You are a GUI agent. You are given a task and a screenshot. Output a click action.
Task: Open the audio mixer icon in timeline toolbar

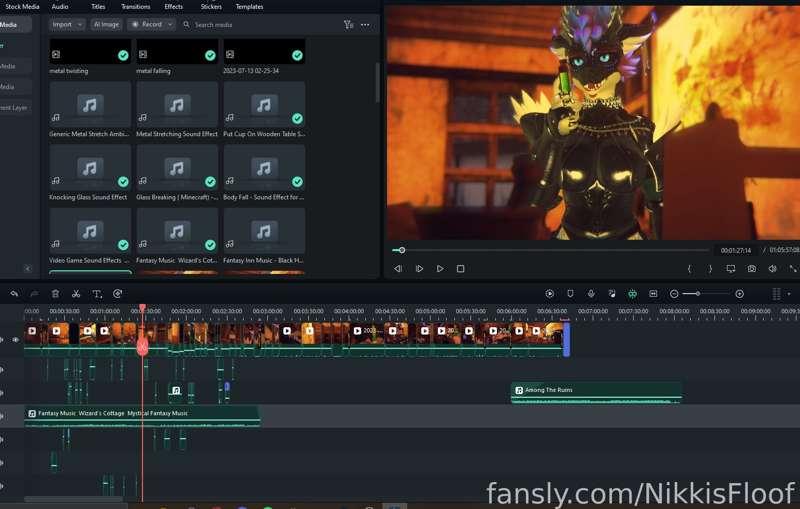click(x=612, y=294)
